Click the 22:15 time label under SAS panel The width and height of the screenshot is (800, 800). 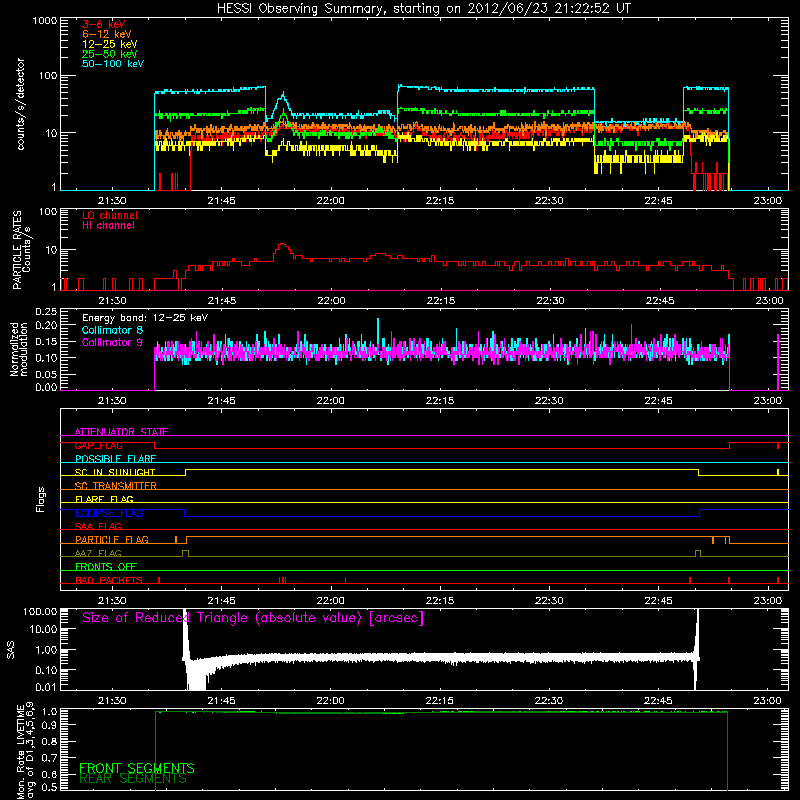440,701
